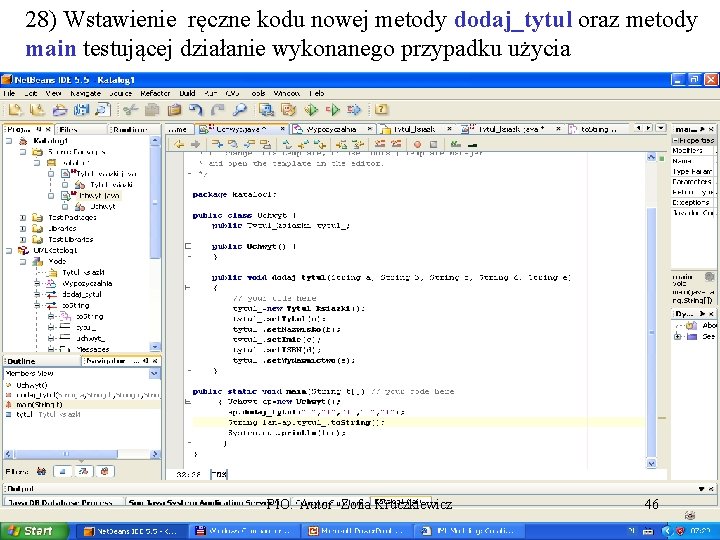
Task: Expand the Libraries node in Projects tree
Action: [x=21, y=228]
